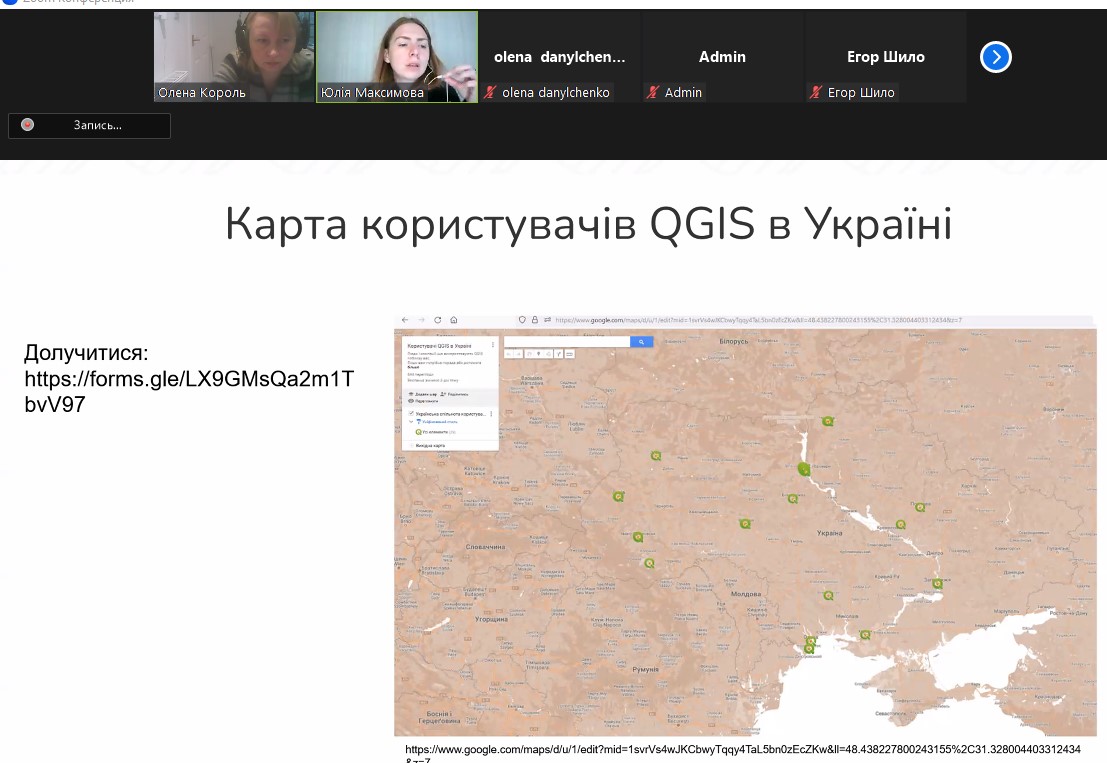Screen dimensions: 1107x763
Task: Click olena danylchenko's muted microphone icon
Action: (491, 93)
